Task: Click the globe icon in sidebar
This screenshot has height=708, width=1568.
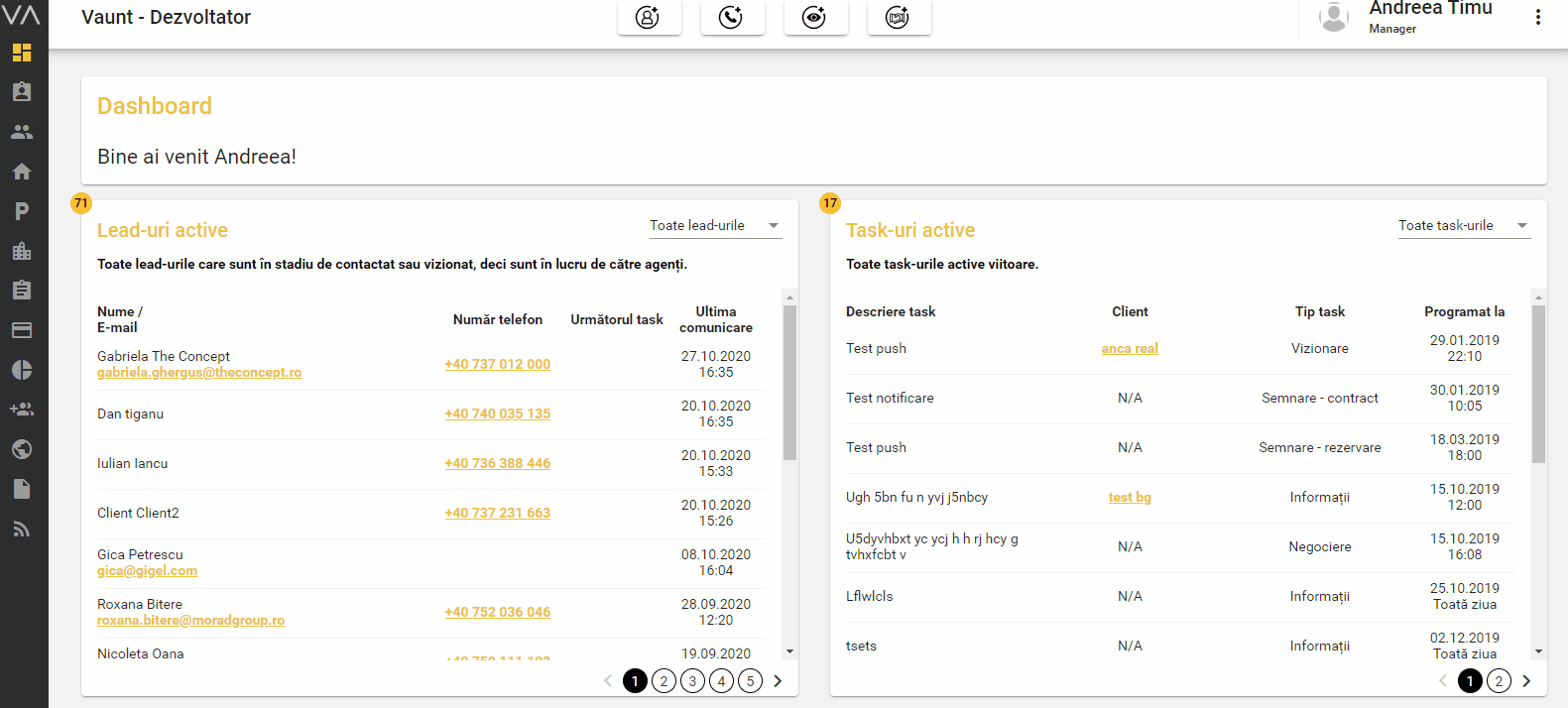Action: tap(22, 449)
